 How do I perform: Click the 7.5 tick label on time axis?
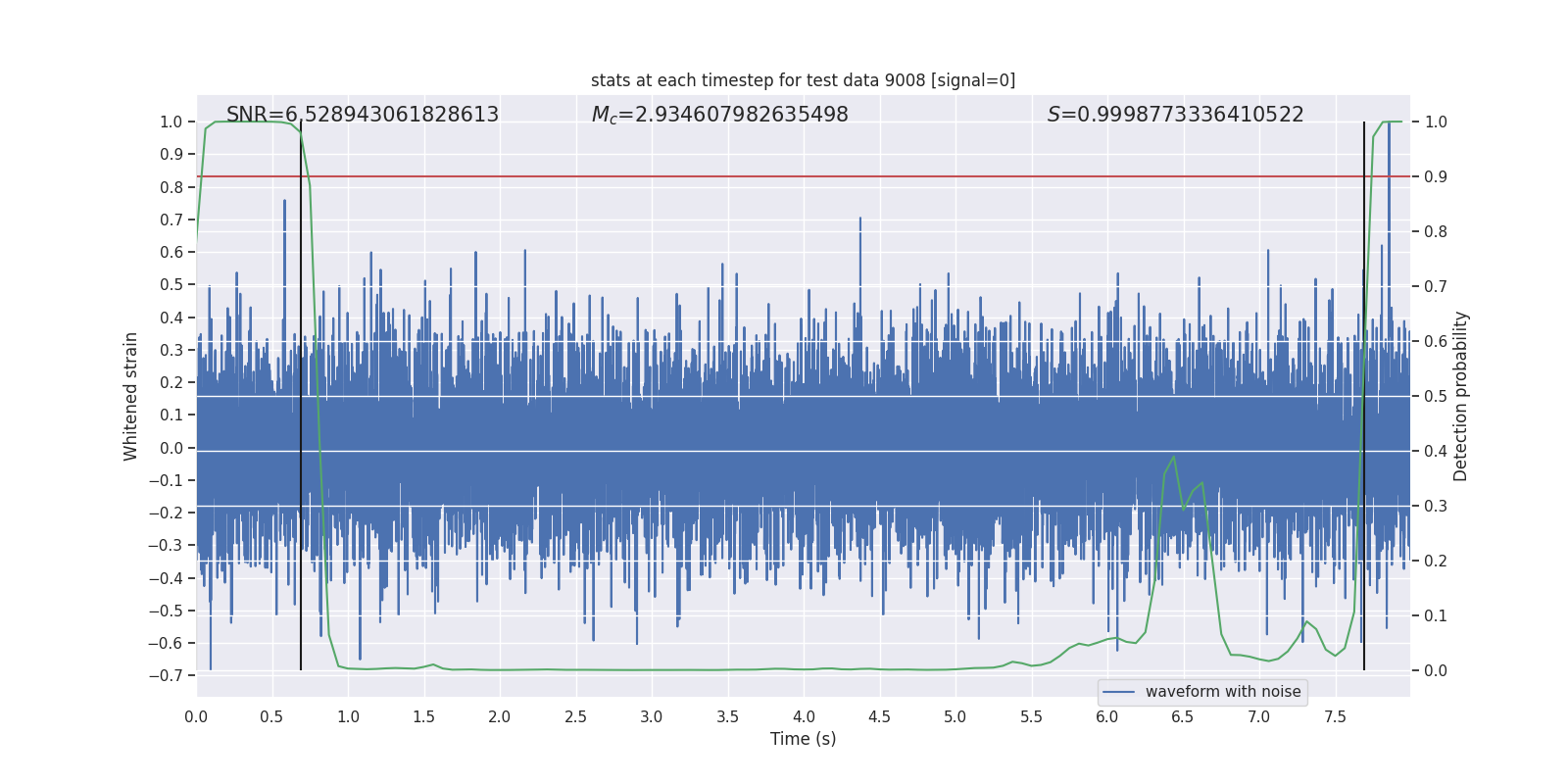click(1335, 716)
